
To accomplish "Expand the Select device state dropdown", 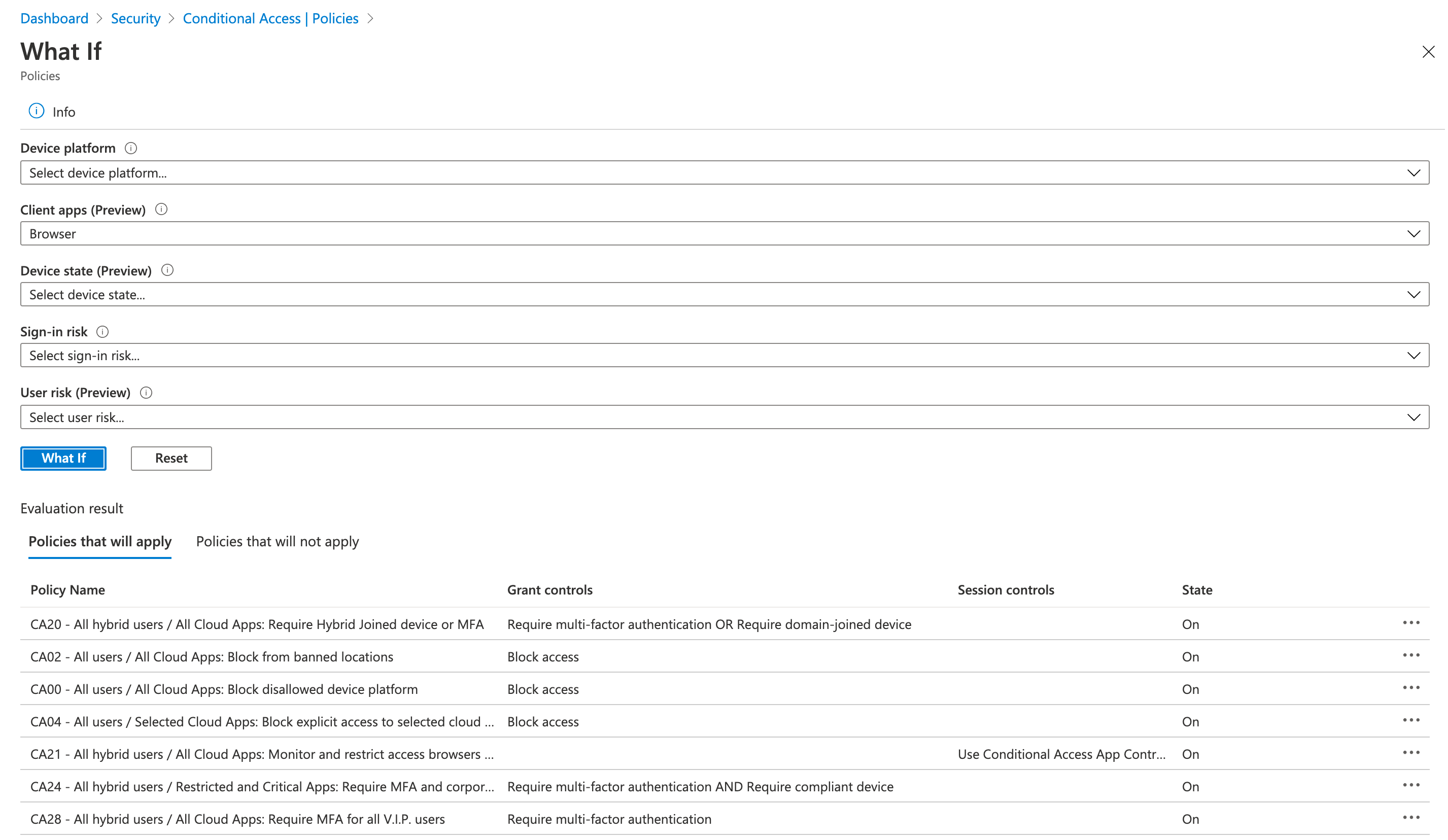I will [725, 294].
